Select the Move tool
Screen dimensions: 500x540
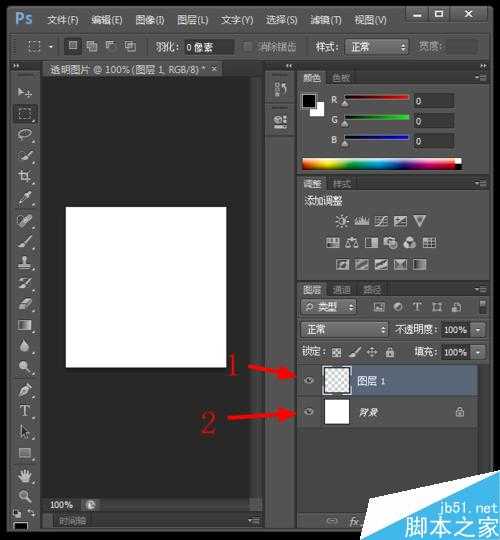coord(24,92)
